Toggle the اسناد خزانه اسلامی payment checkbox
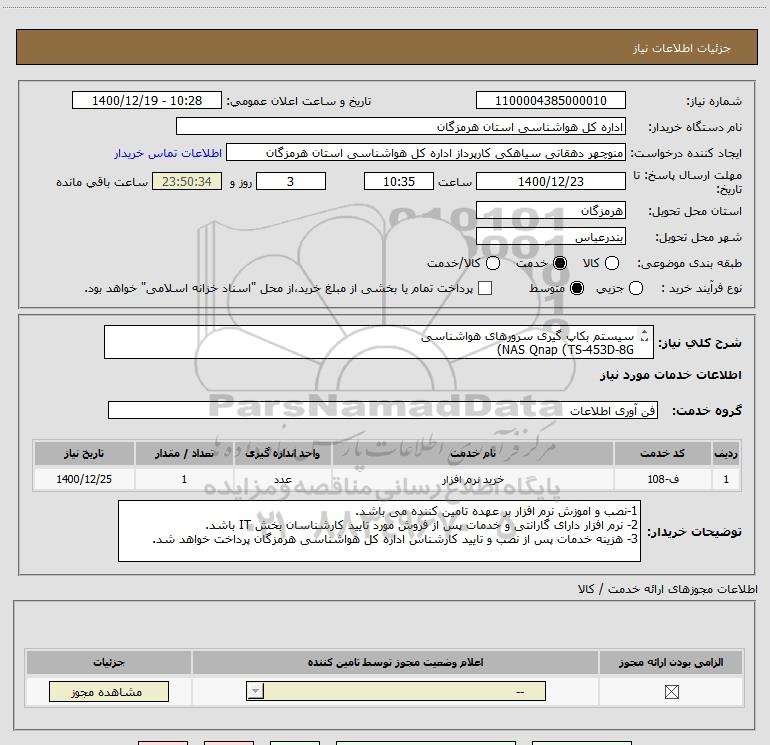 [x=485, y=288]
